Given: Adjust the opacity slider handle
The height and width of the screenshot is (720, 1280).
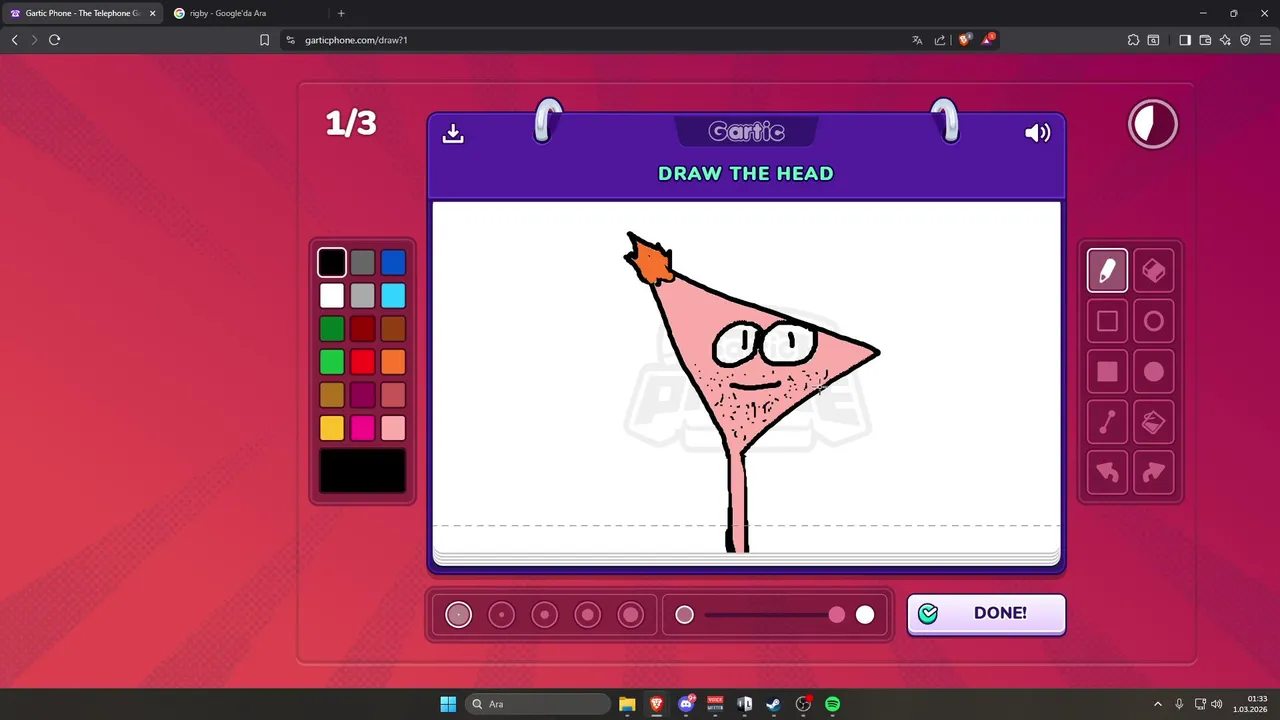Looking at the screenshot, I should [x=836, y=615].
